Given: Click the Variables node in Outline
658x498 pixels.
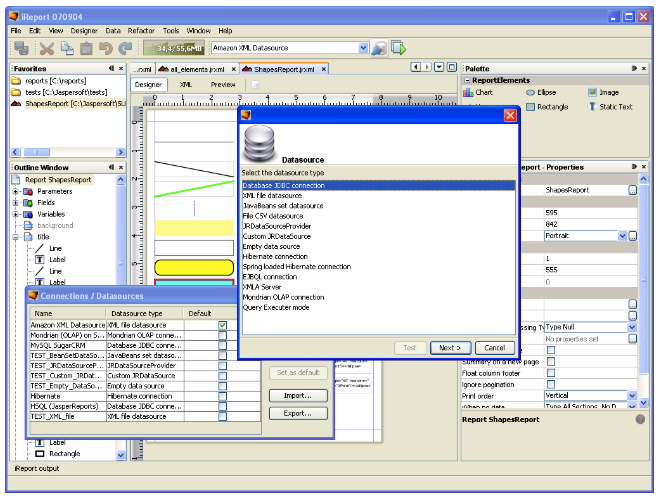Looking at the screenshot, I should (44, 214).
